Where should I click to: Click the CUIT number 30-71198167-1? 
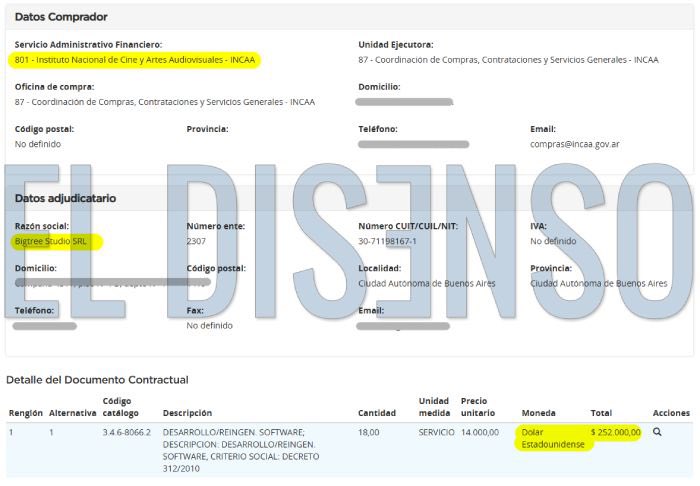point(387,241)
